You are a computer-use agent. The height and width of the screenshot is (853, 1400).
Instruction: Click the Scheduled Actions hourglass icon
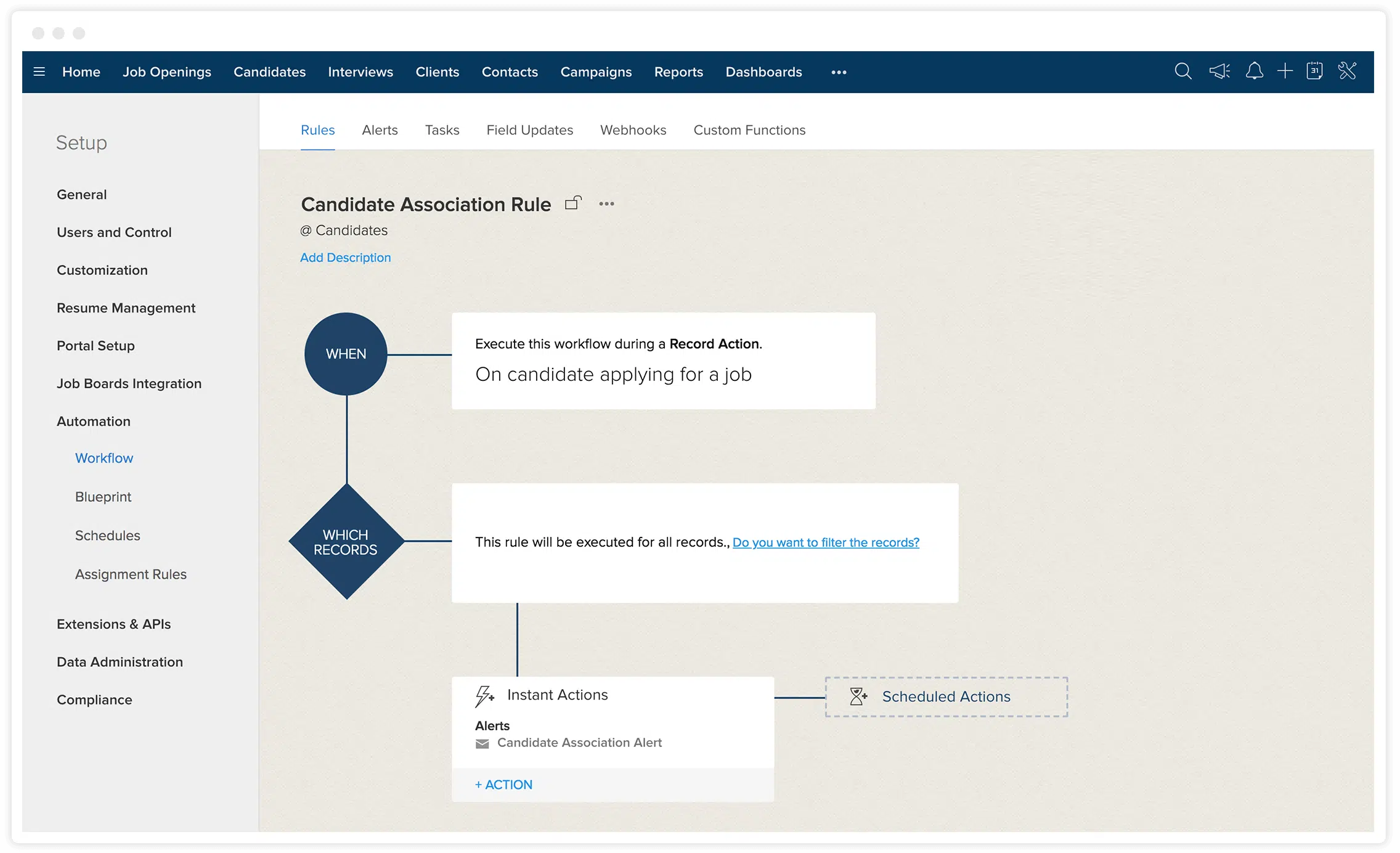[858, 696]
